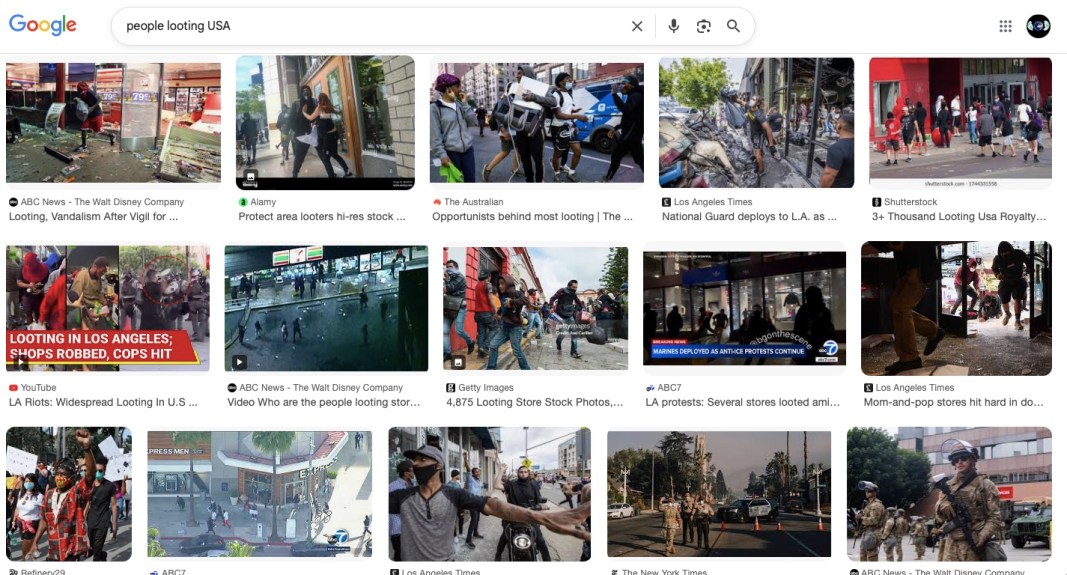1067x575 pixels.
Task: Open "4,875 Looting Store Stock Photos" link
Action: [x=534, y=402]
